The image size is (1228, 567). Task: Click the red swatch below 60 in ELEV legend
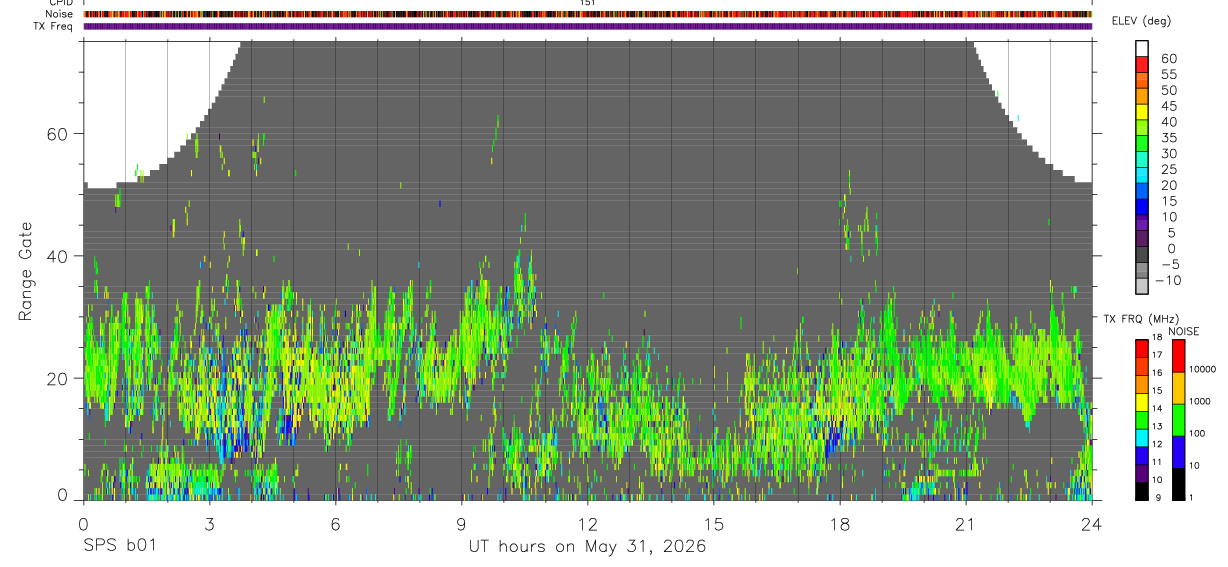pyautogui.click(x=1141, y=65)
